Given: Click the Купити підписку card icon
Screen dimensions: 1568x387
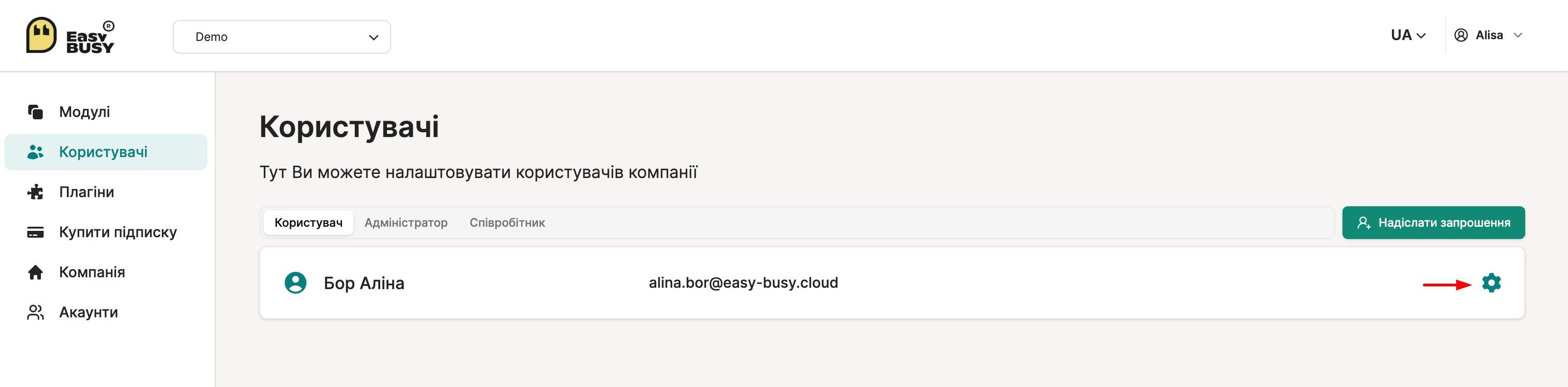Looking at the screenshot, I should click(x=35, y=232).
